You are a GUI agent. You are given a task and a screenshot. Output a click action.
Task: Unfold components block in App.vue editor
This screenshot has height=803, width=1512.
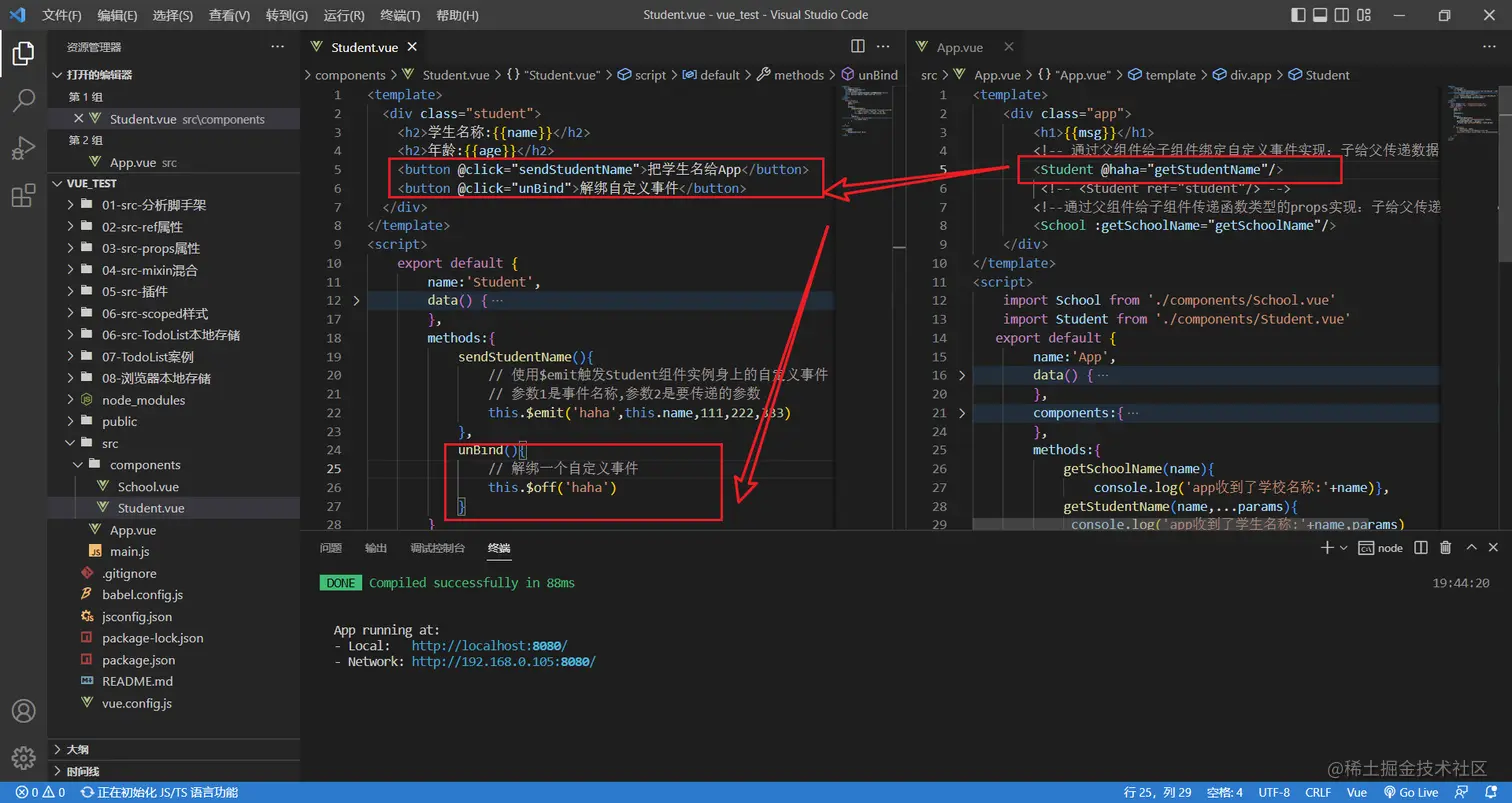pyautogui.click(x=962, y=412)
